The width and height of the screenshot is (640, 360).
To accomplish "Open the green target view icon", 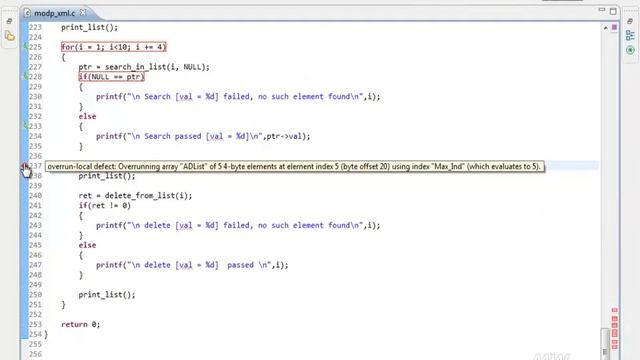I will (x=630, y=50).
